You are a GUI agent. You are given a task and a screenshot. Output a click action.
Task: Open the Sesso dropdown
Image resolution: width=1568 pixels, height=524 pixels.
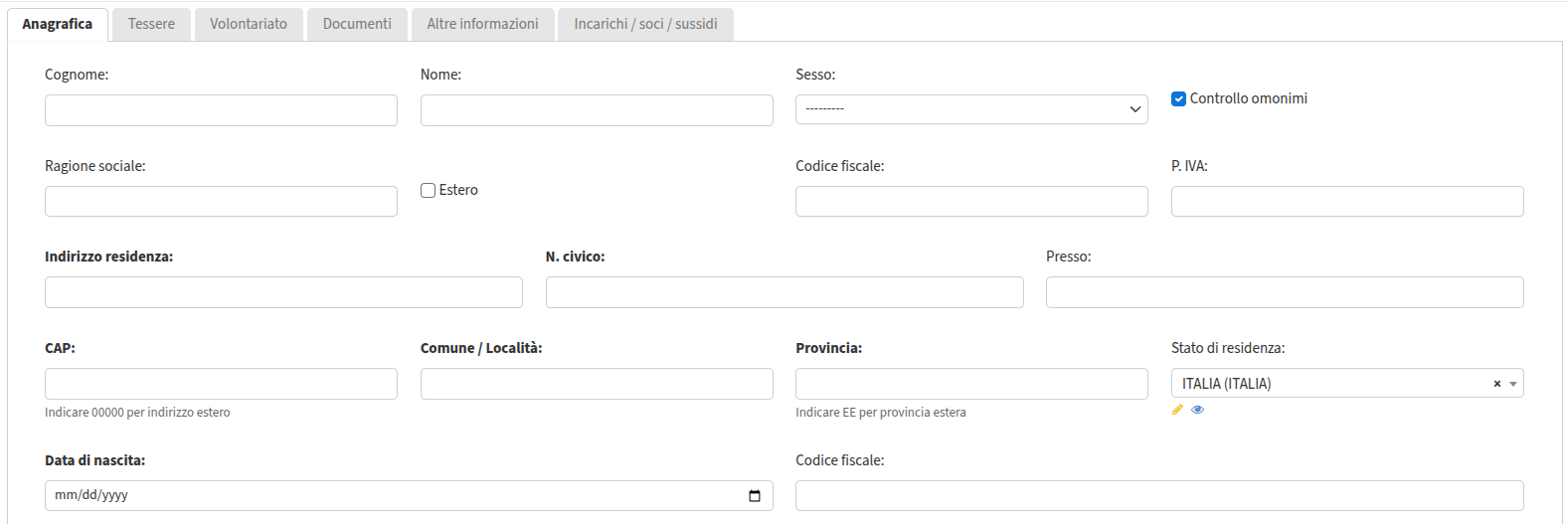point(971,109)
